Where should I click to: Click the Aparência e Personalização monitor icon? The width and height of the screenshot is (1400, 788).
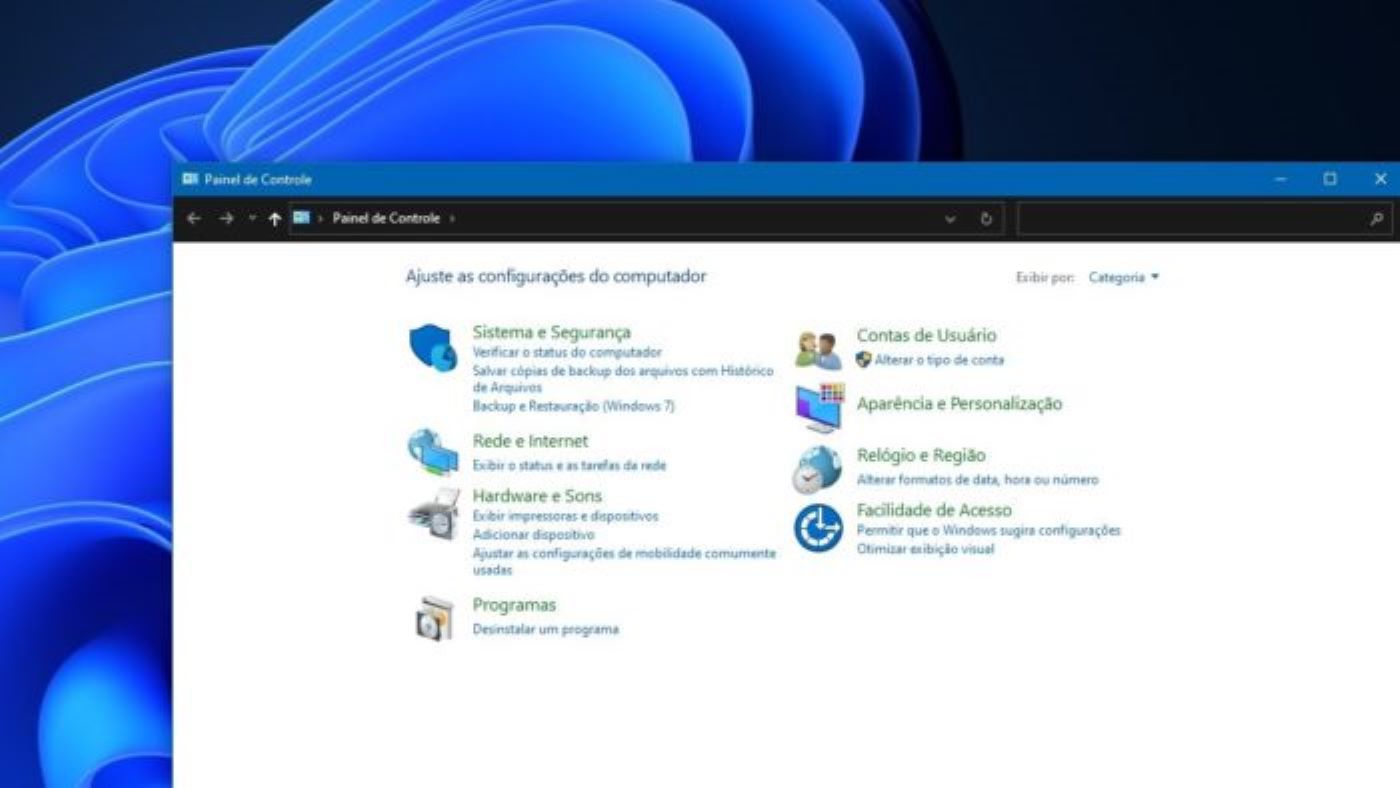point(820,407)
